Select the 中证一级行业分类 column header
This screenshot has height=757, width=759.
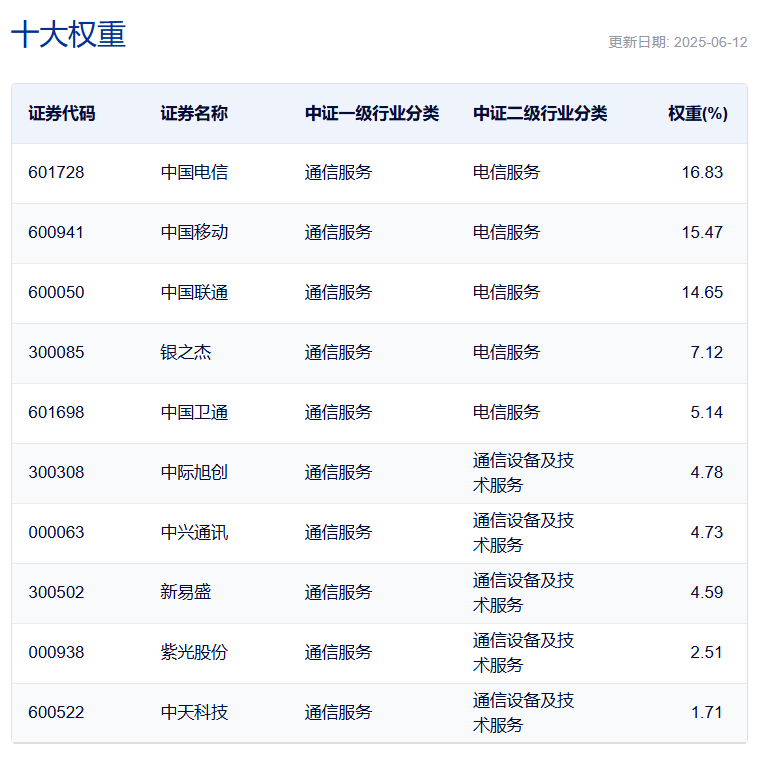click(372, 113)
